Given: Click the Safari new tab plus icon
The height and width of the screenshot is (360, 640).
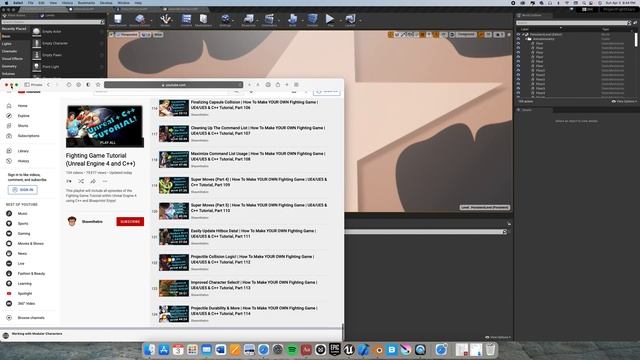Looking at the screenshot, I should pyautogui.click(x=287, y=85).
